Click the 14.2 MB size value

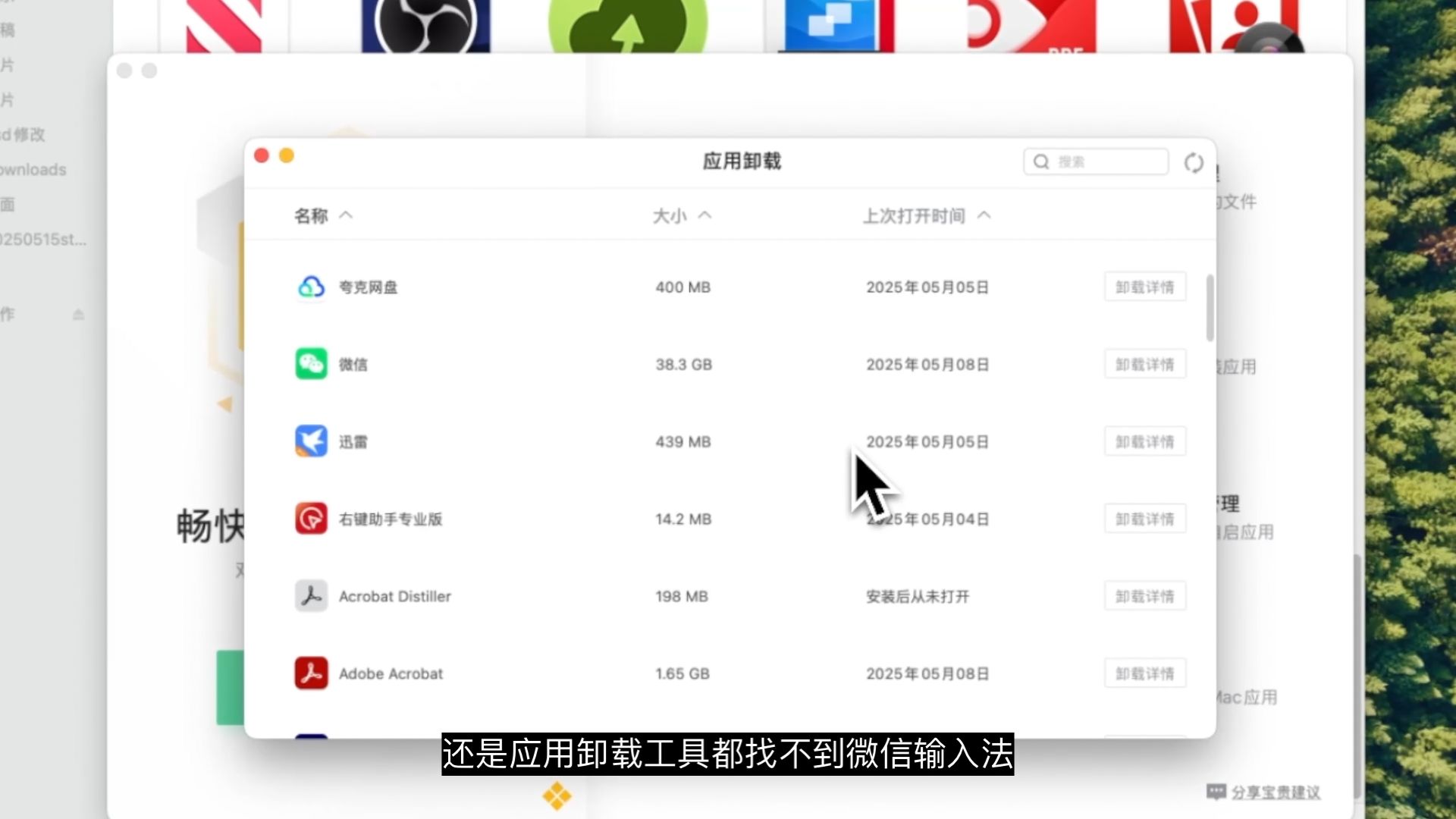click(x=683, y=519)
